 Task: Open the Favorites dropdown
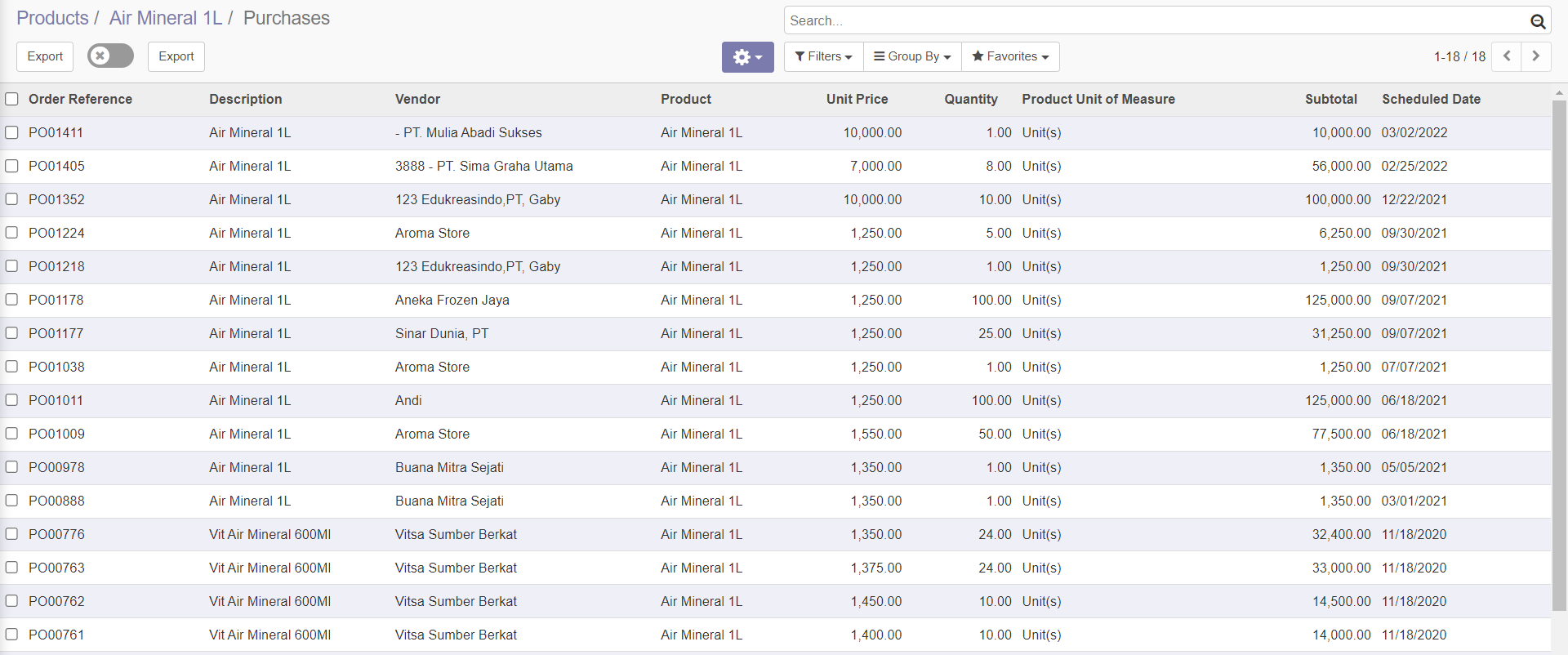tap(1010, 56)
